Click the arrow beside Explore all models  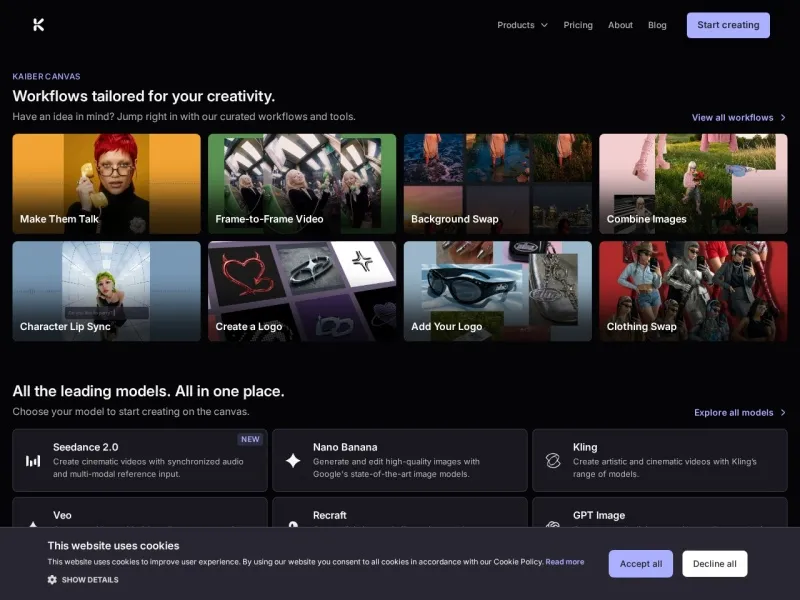(x=783, y=412)
